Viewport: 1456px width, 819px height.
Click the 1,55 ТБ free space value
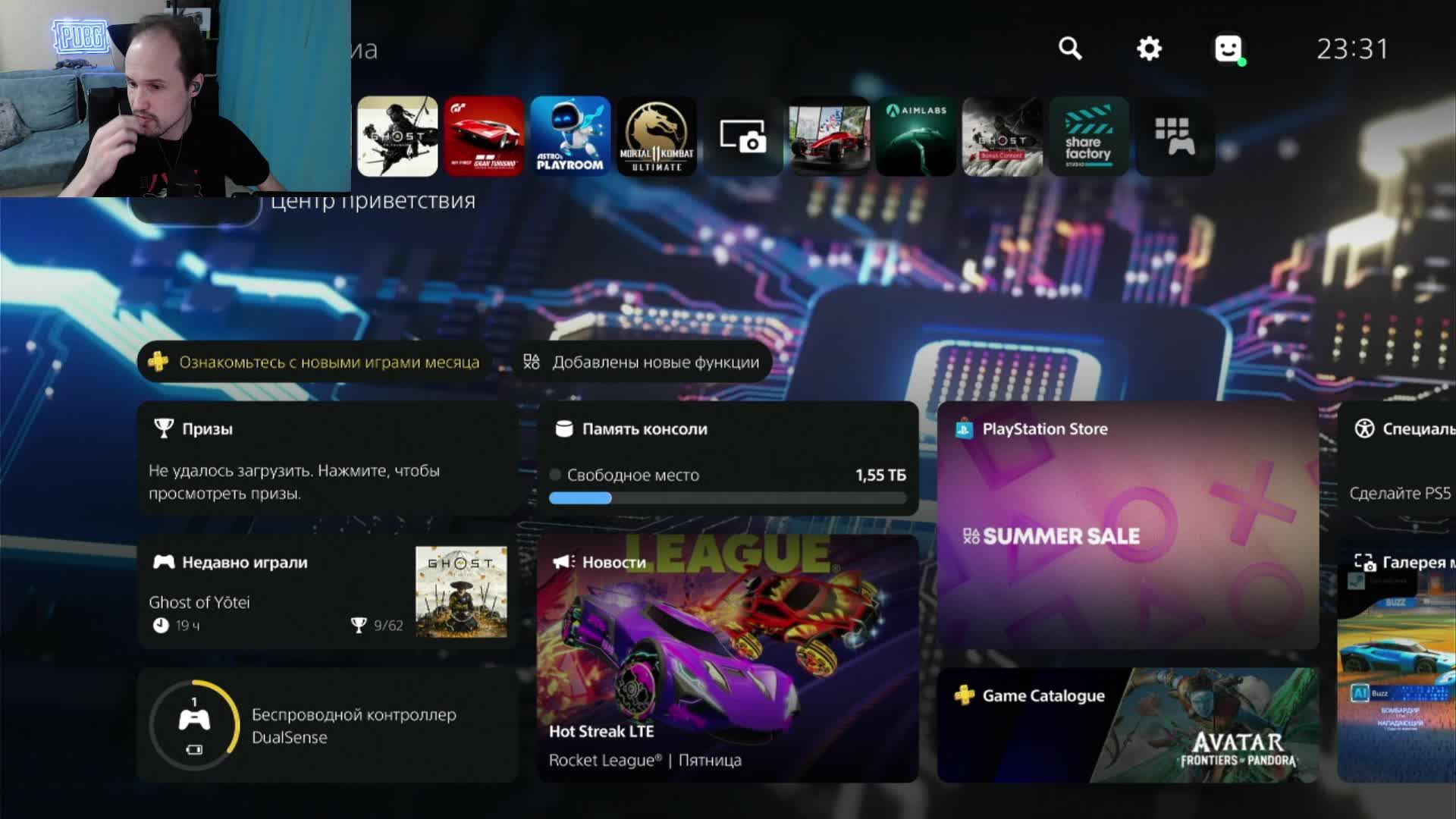tap(880, 475)
